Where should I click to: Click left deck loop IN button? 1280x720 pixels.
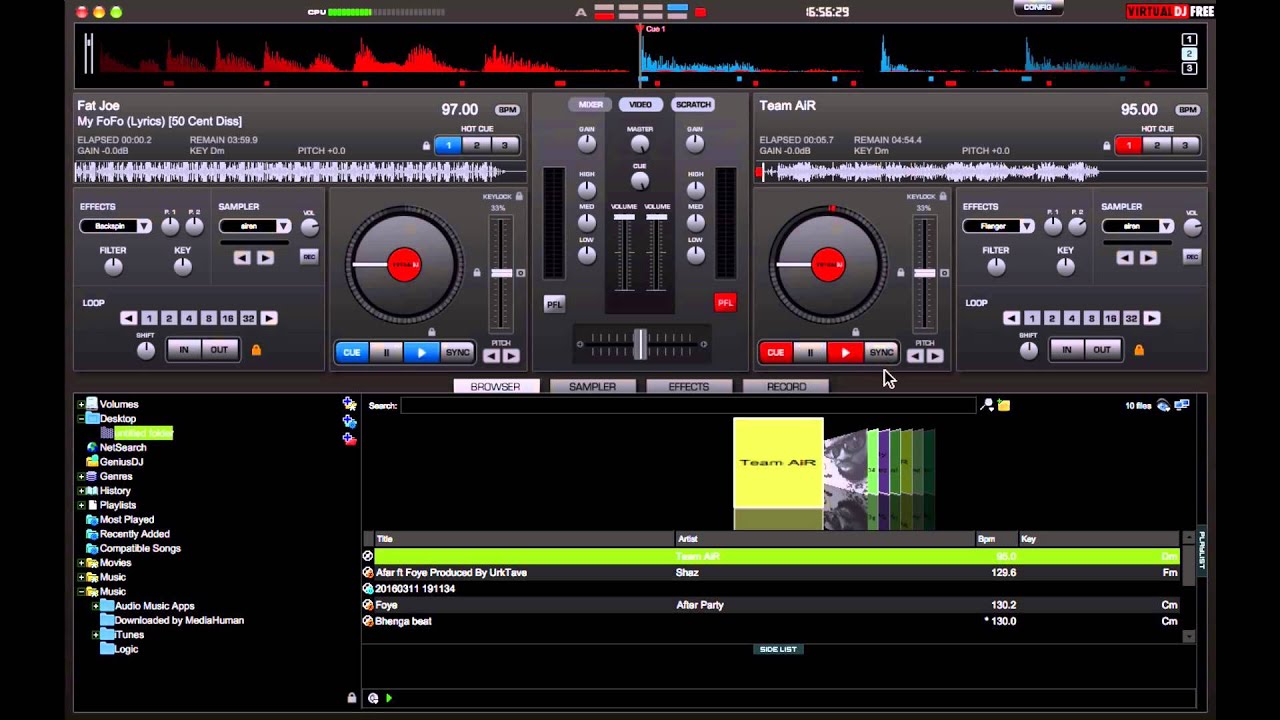click(x=183, y=350)
